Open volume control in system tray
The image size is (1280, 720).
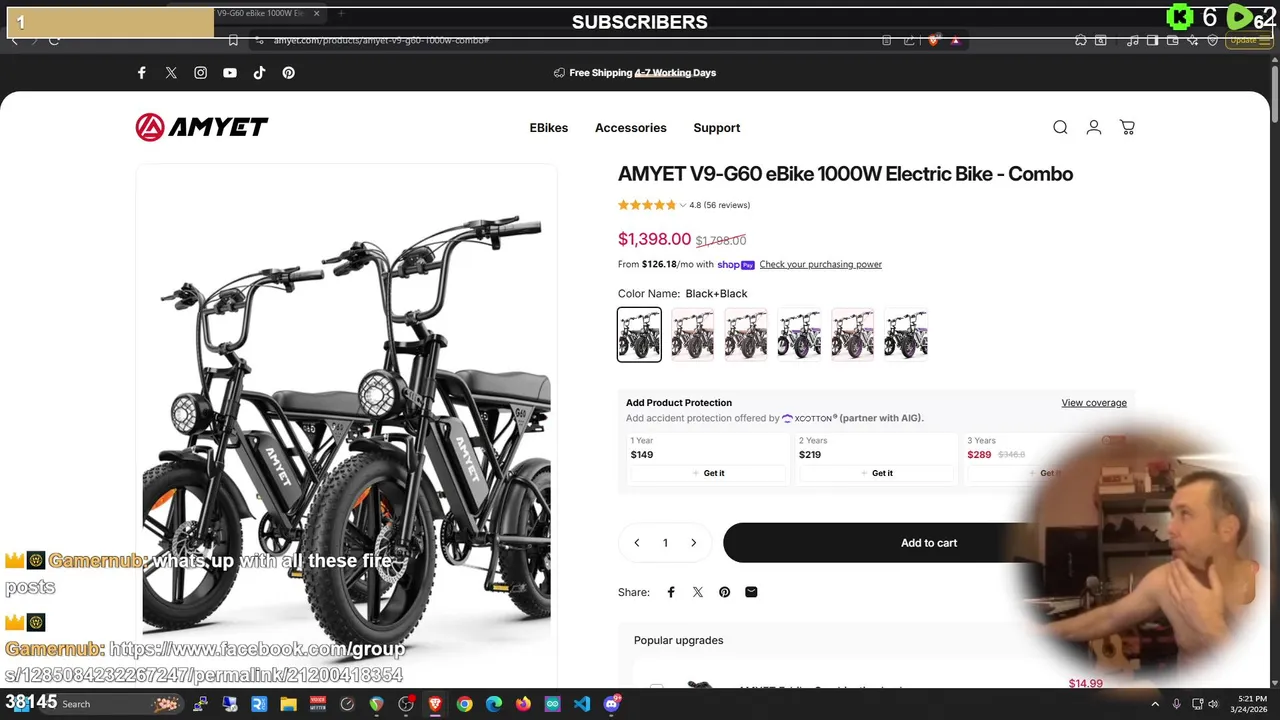1213,704
